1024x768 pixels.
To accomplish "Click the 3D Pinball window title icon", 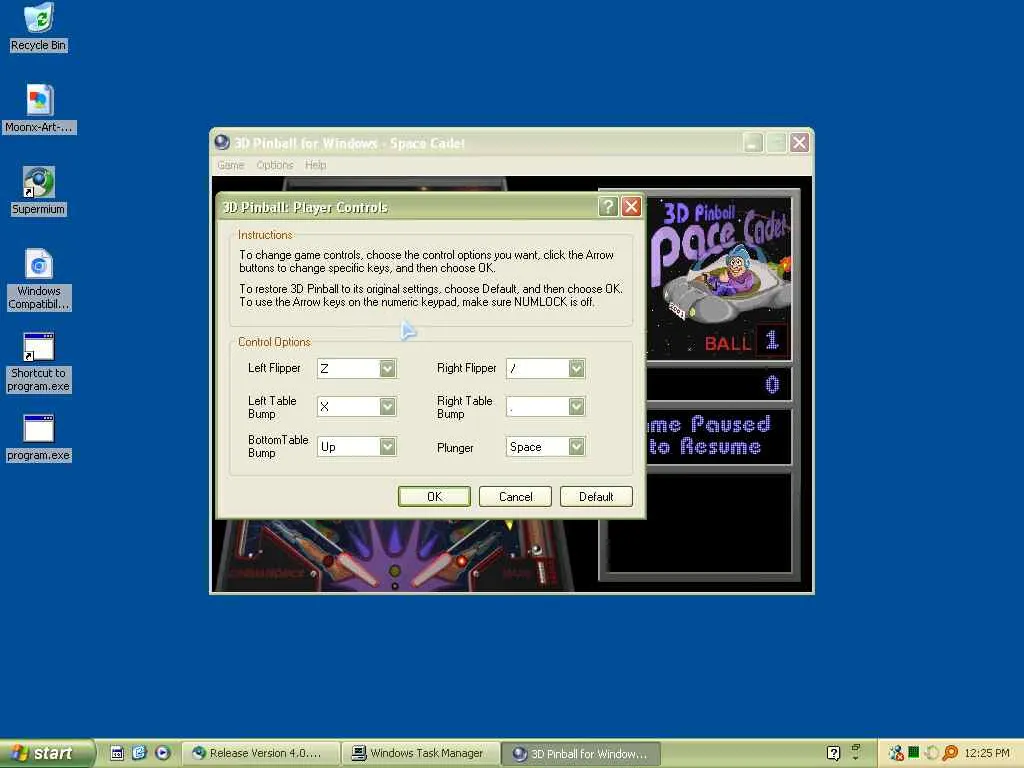I will tap(222, 142).
